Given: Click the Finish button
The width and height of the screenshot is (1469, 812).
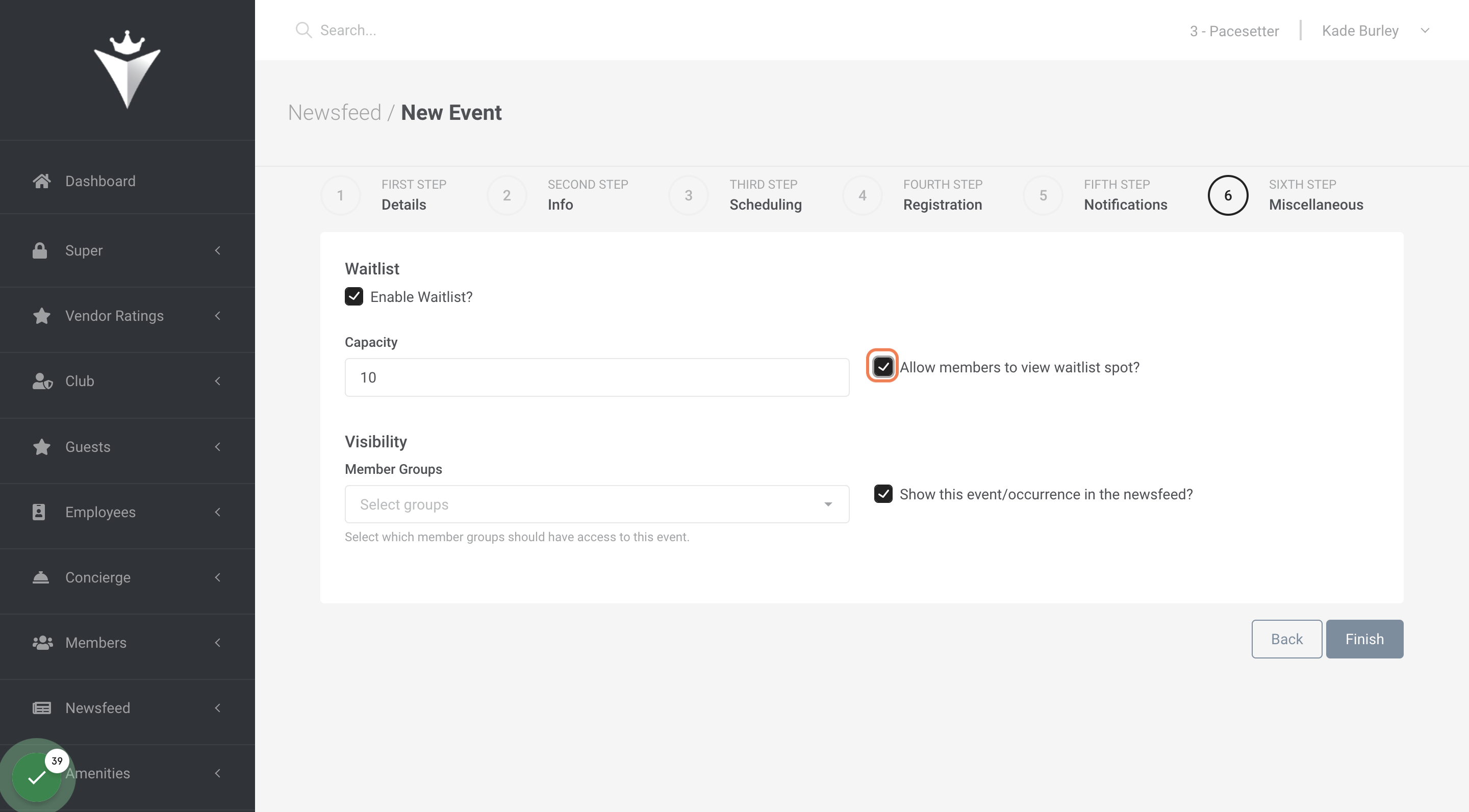Looking at the screenshot, I should (1364, 639).
